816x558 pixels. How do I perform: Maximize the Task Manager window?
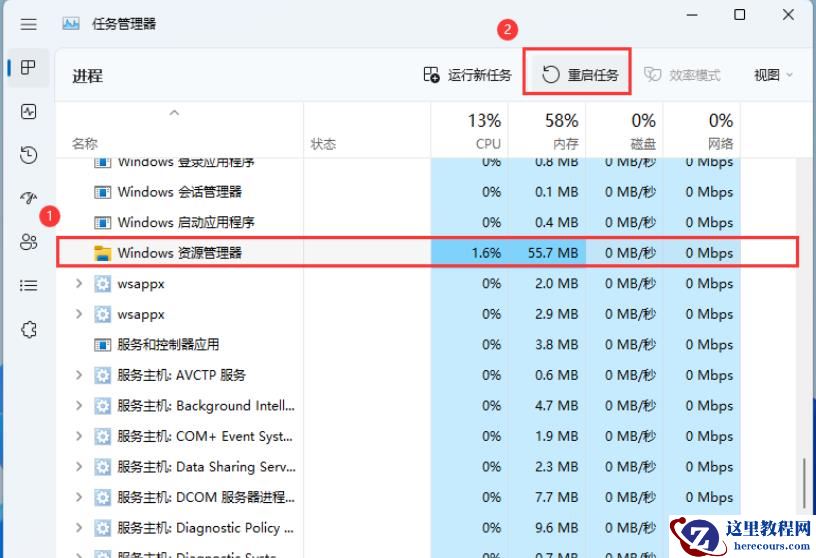pyautogui.click(x=740, y=15)
